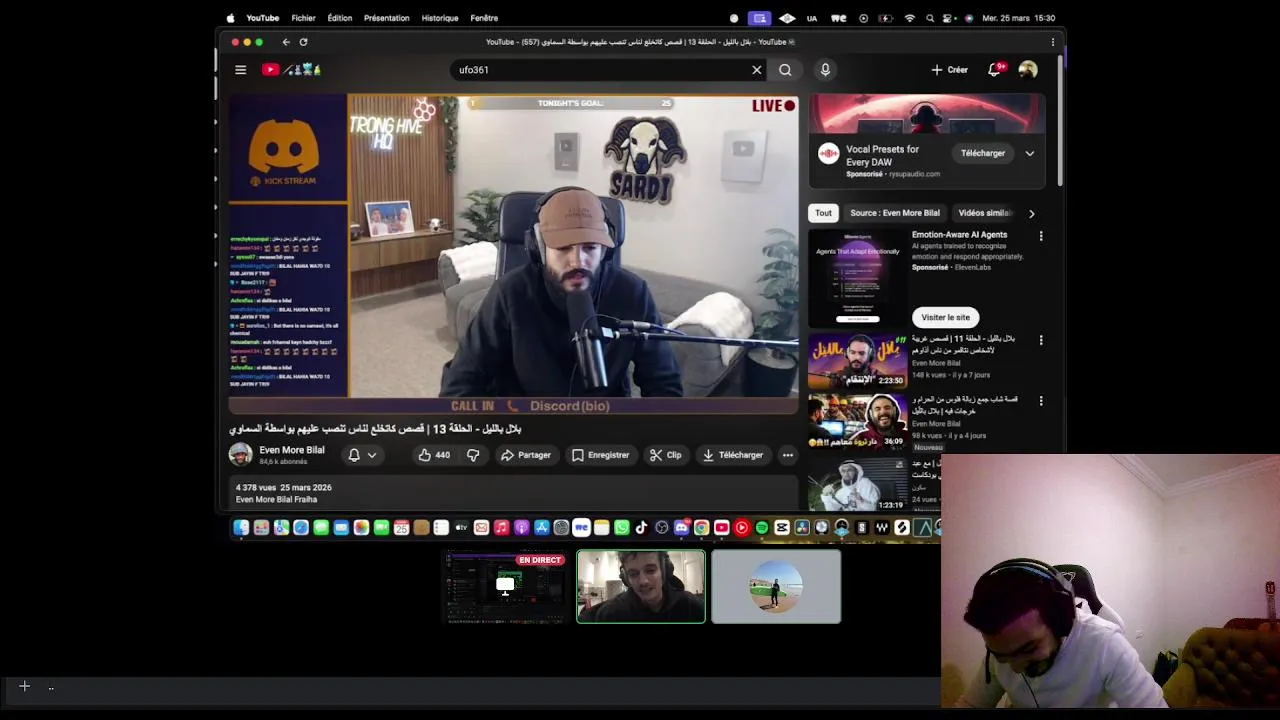Toggle the subscription notification bell

click(354, 455)
